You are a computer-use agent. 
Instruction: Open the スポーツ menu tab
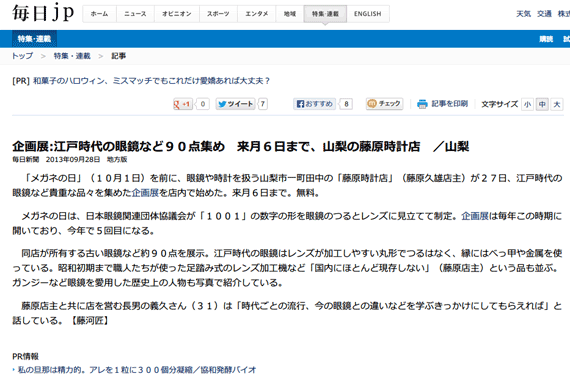pyautogui.click(x=218, y=14)
